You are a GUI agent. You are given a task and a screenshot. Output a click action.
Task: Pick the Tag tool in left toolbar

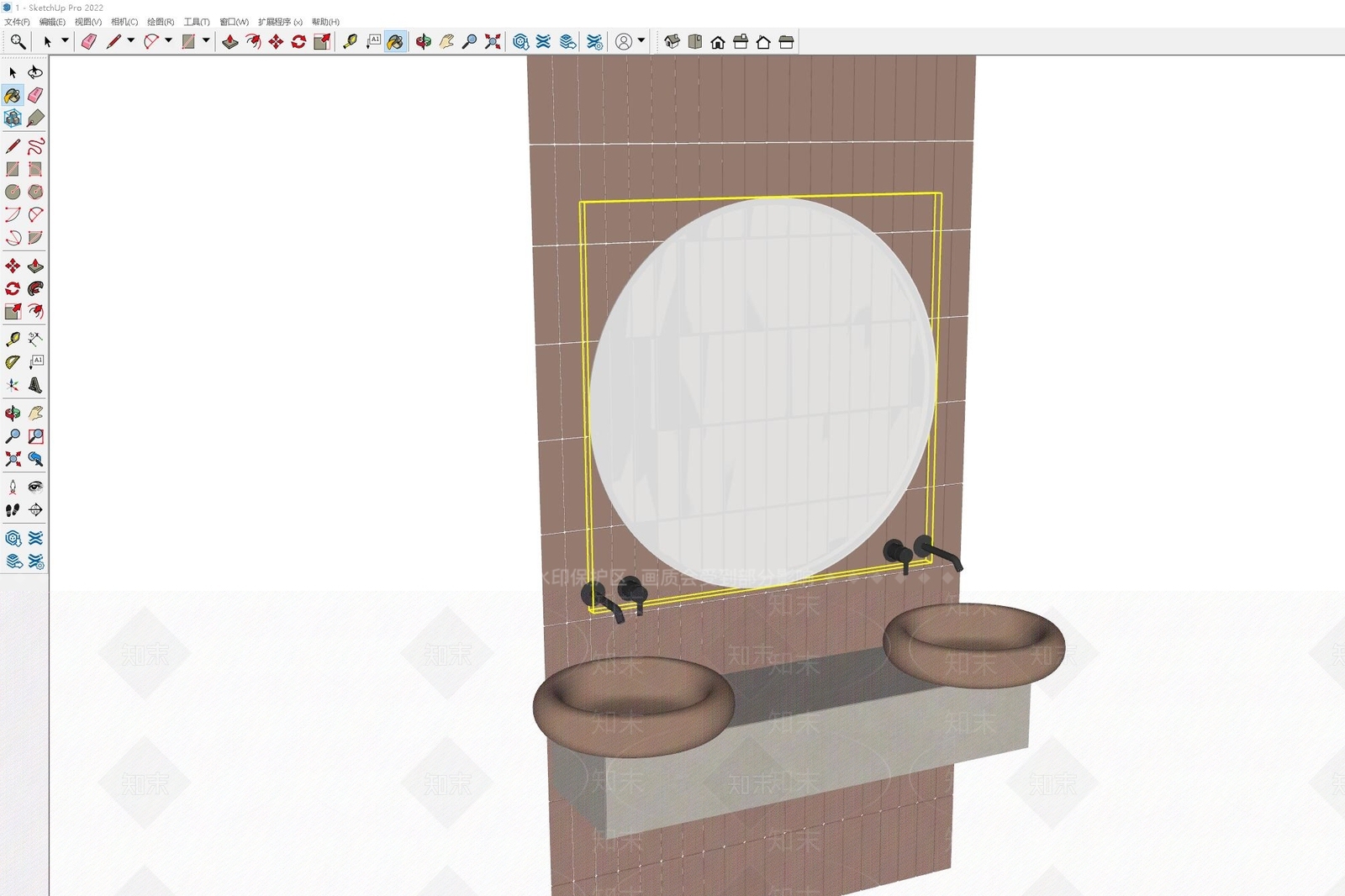click(x=35, y=119)
